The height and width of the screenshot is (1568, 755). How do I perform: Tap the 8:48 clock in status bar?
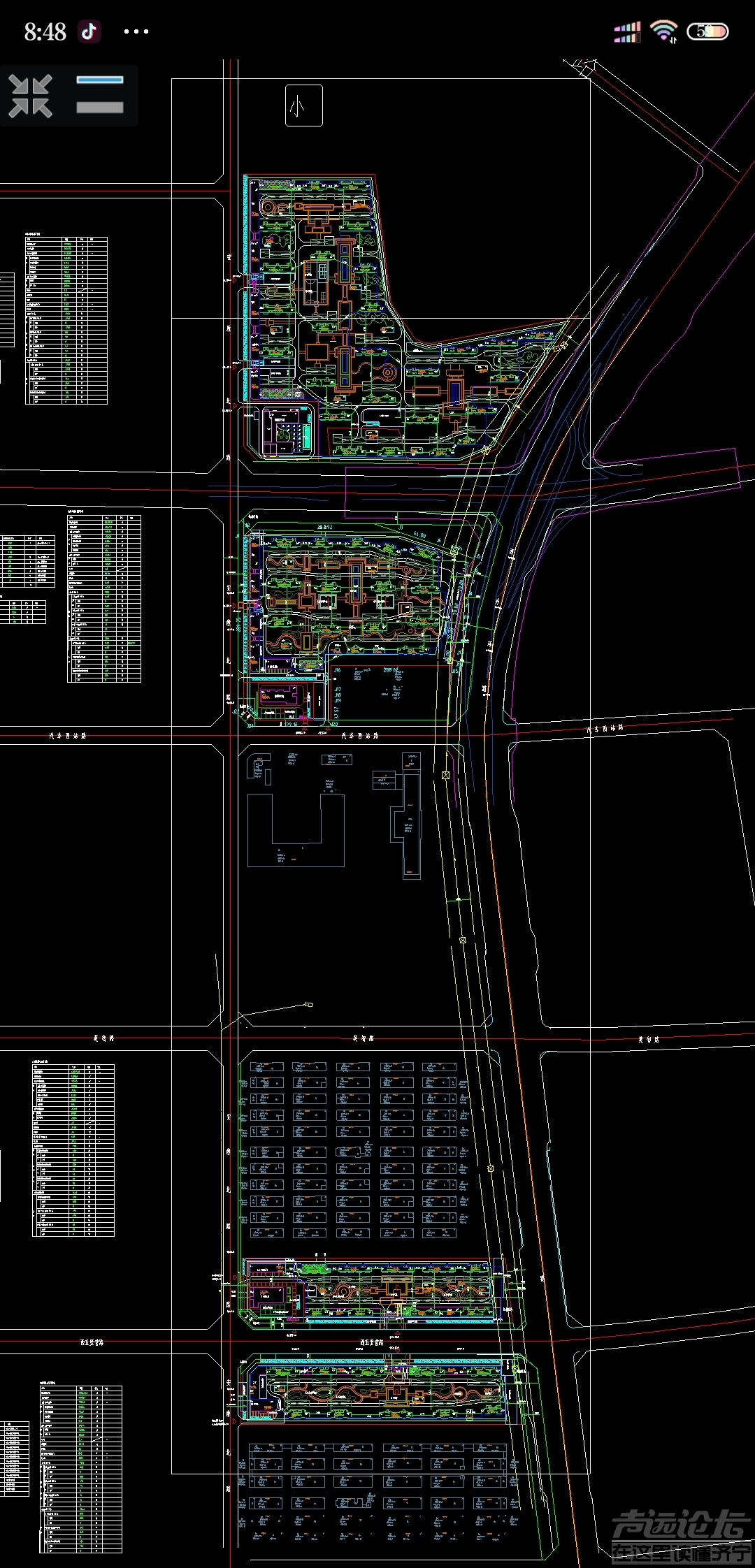45,31
